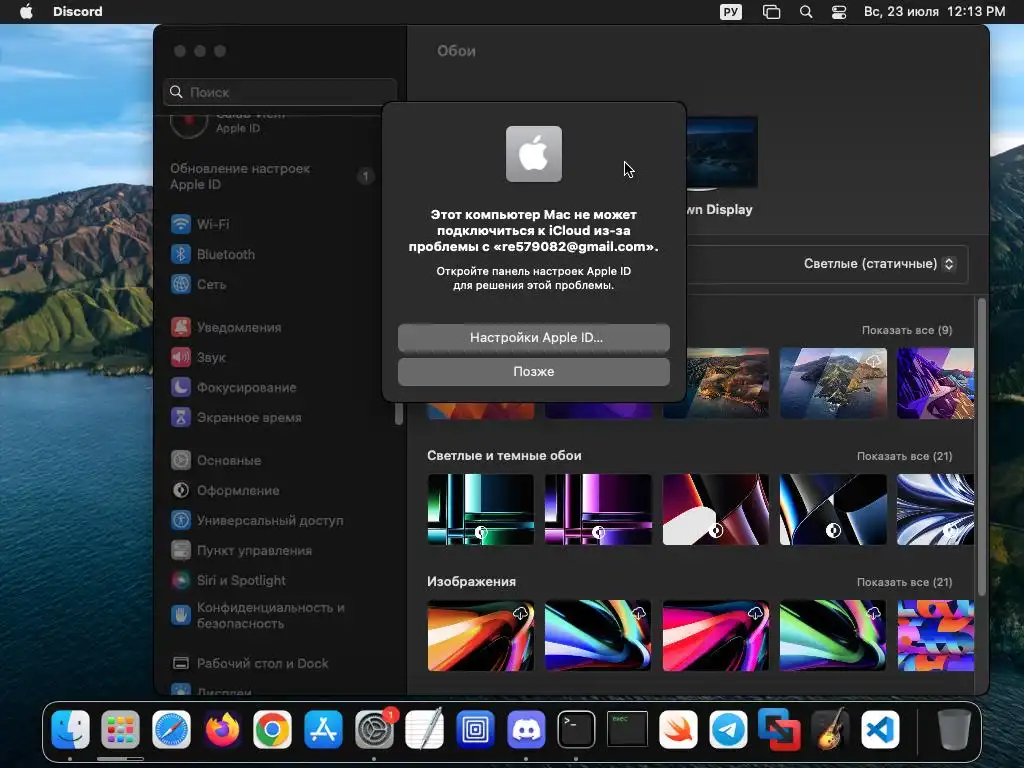Focus the Поиск search field
This screenshot has width=1024, height=768.
tap(280, 92)
